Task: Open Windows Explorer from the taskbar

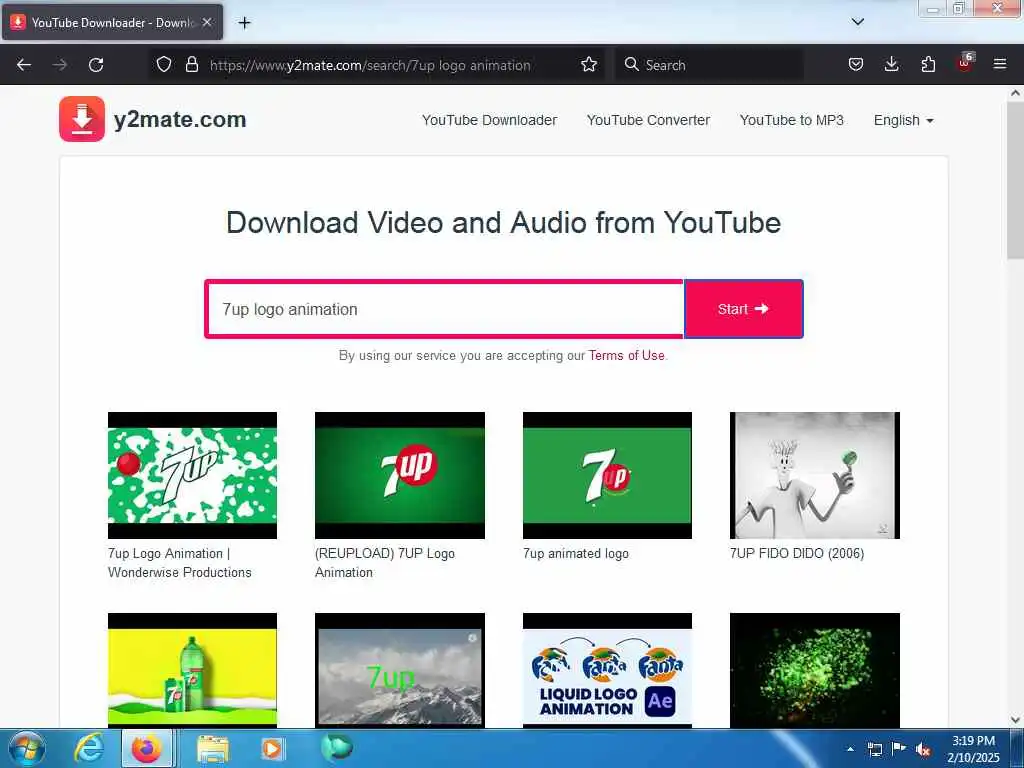Action: point(213,748)
